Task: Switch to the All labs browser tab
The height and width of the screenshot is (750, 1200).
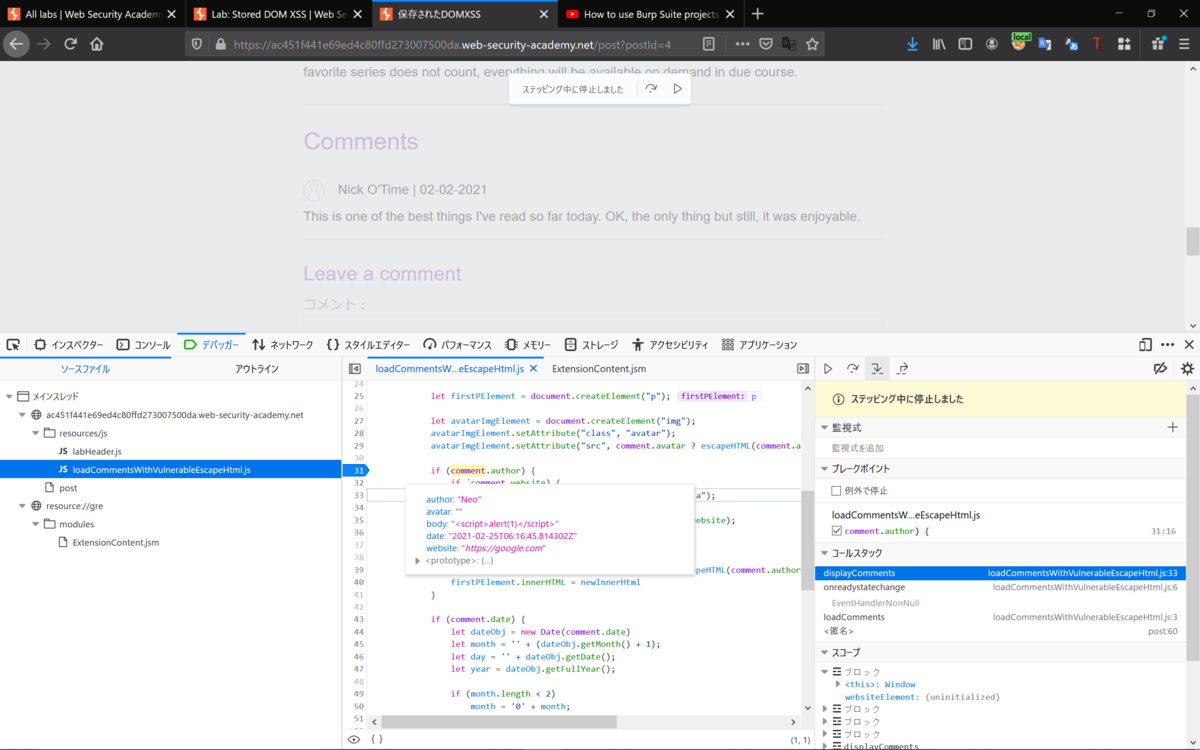Action: point(91,14)
